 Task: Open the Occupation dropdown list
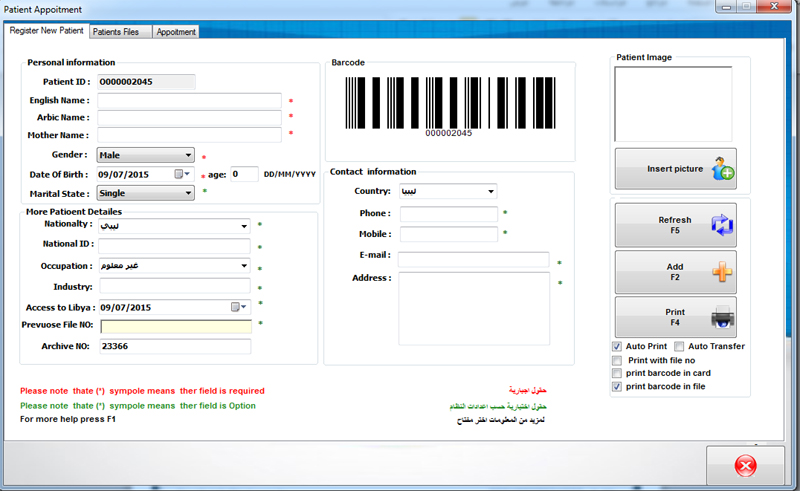243,266
